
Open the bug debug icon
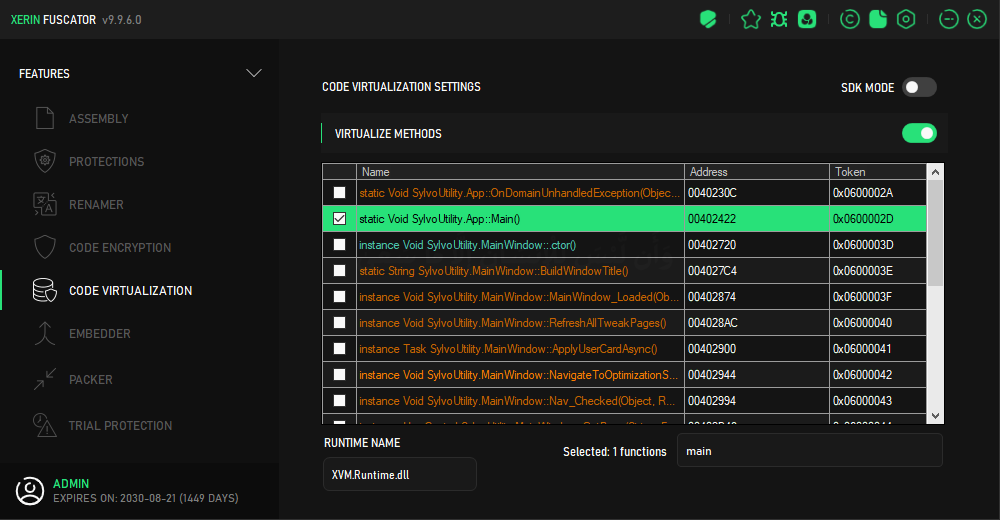(779, 20)
